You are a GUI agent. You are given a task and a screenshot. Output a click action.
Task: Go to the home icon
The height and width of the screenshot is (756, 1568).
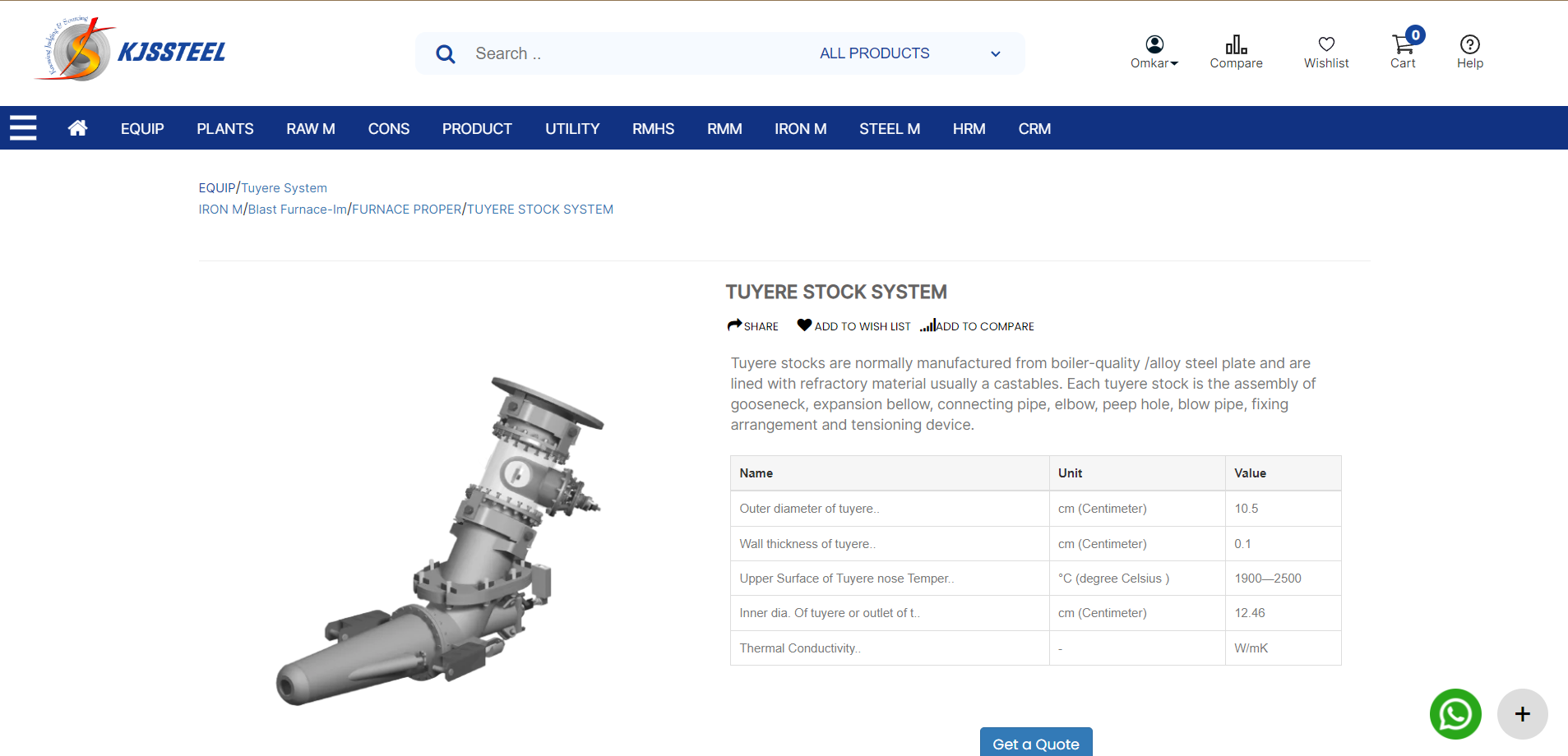coord(78,128)
